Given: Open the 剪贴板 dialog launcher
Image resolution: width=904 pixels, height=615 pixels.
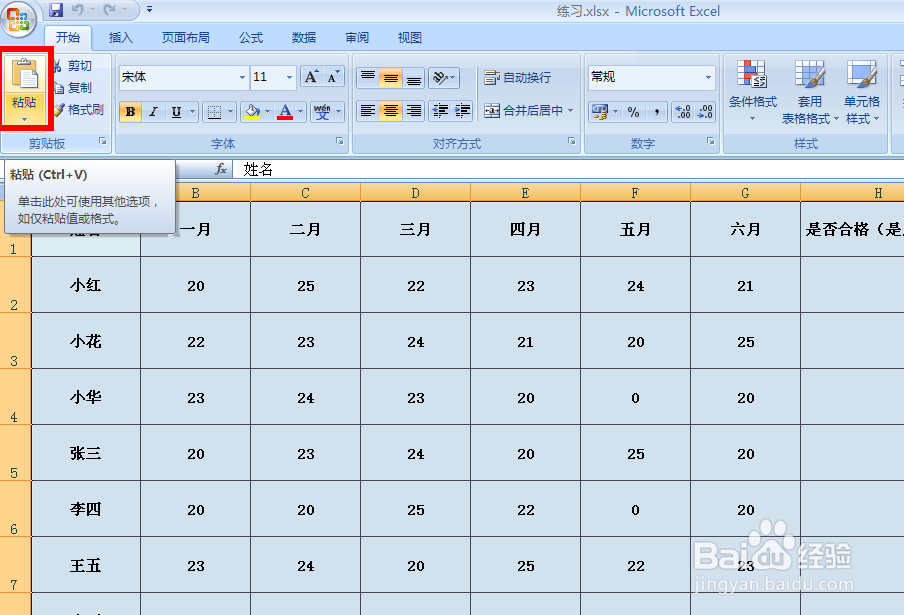Looking at the screenshot, I should point(103,141).
